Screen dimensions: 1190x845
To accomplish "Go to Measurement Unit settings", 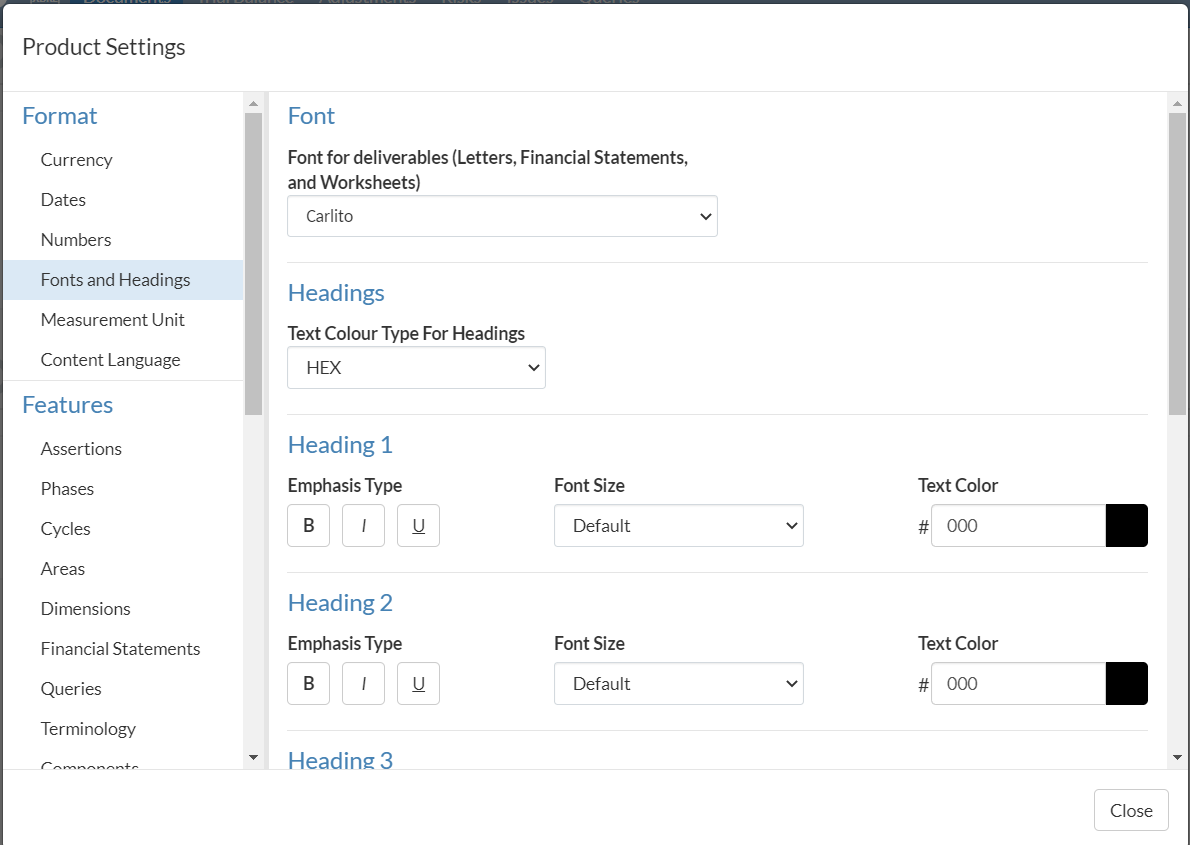I will click(112, 320).
